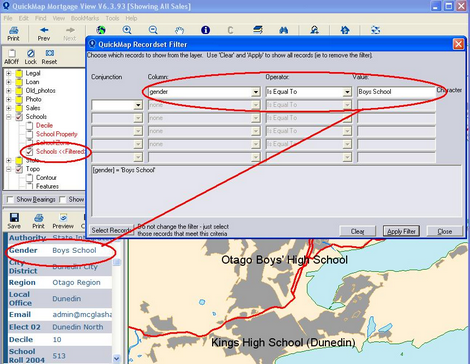This screenshot has width=470, height=364.
Task: Open the File menu
Action: (8, 18)
